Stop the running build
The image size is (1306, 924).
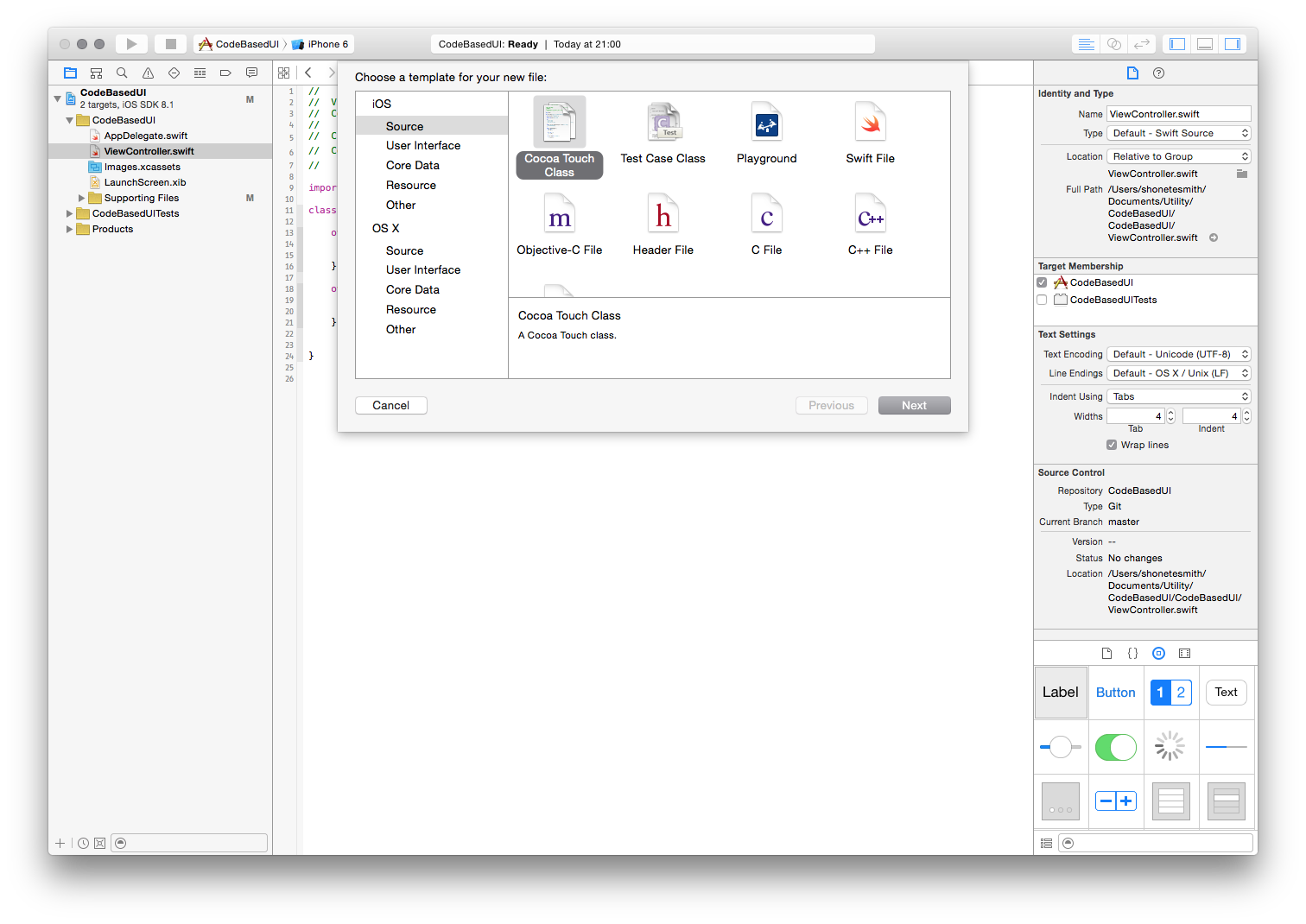pos(171,44)
